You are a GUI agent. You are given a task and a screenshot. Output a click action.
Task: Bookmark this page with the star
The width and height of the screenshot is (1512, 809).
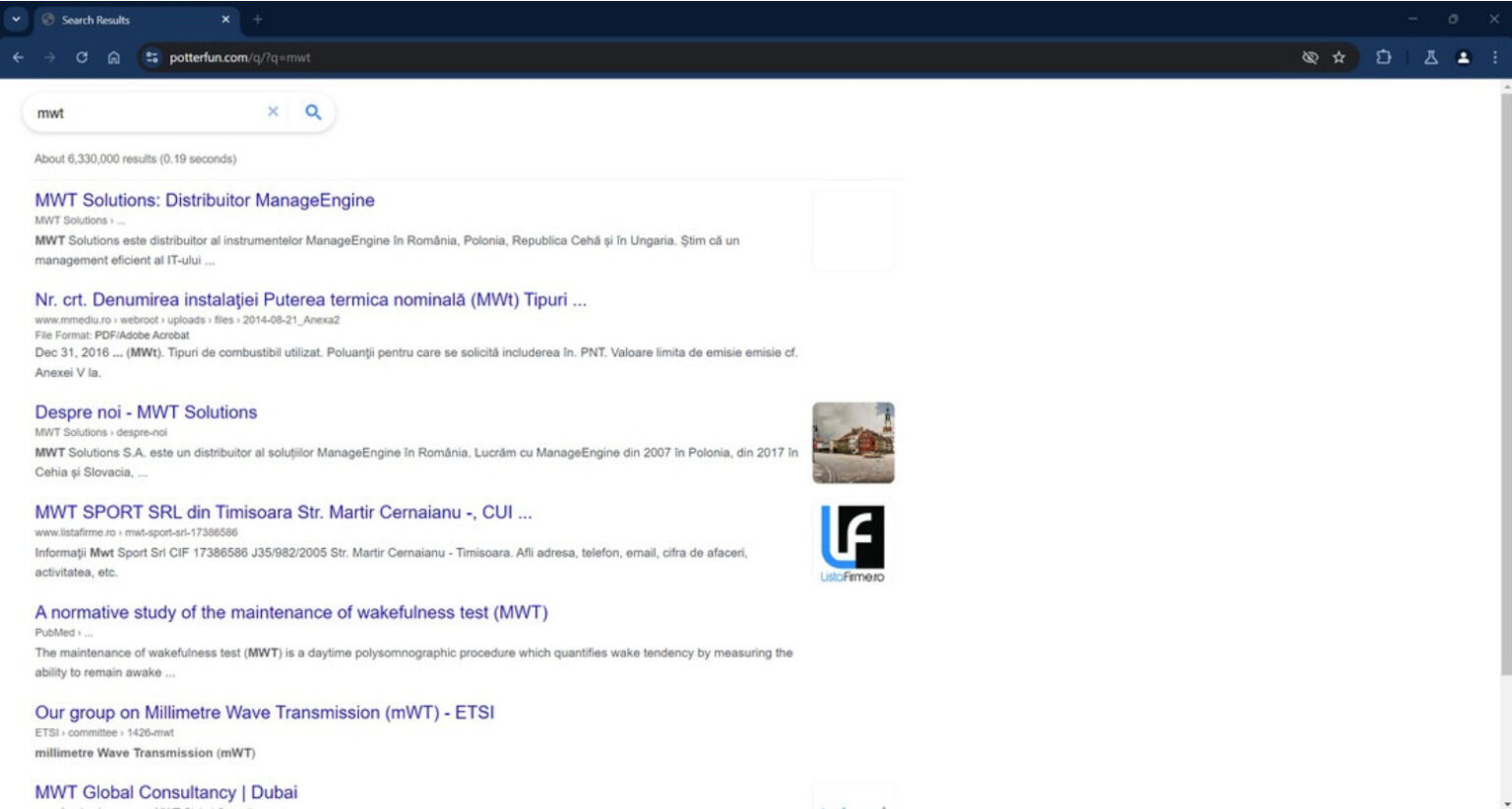[x=1339, y=58]
